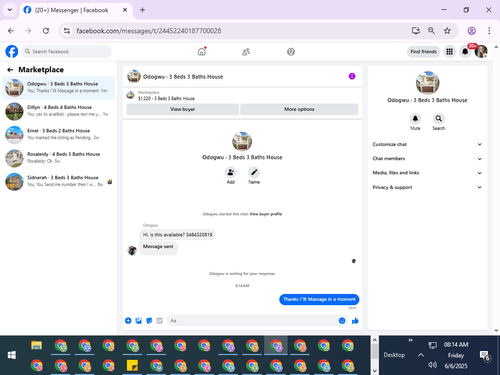Search in conversation magnifier icon

[x=439, y=118]
